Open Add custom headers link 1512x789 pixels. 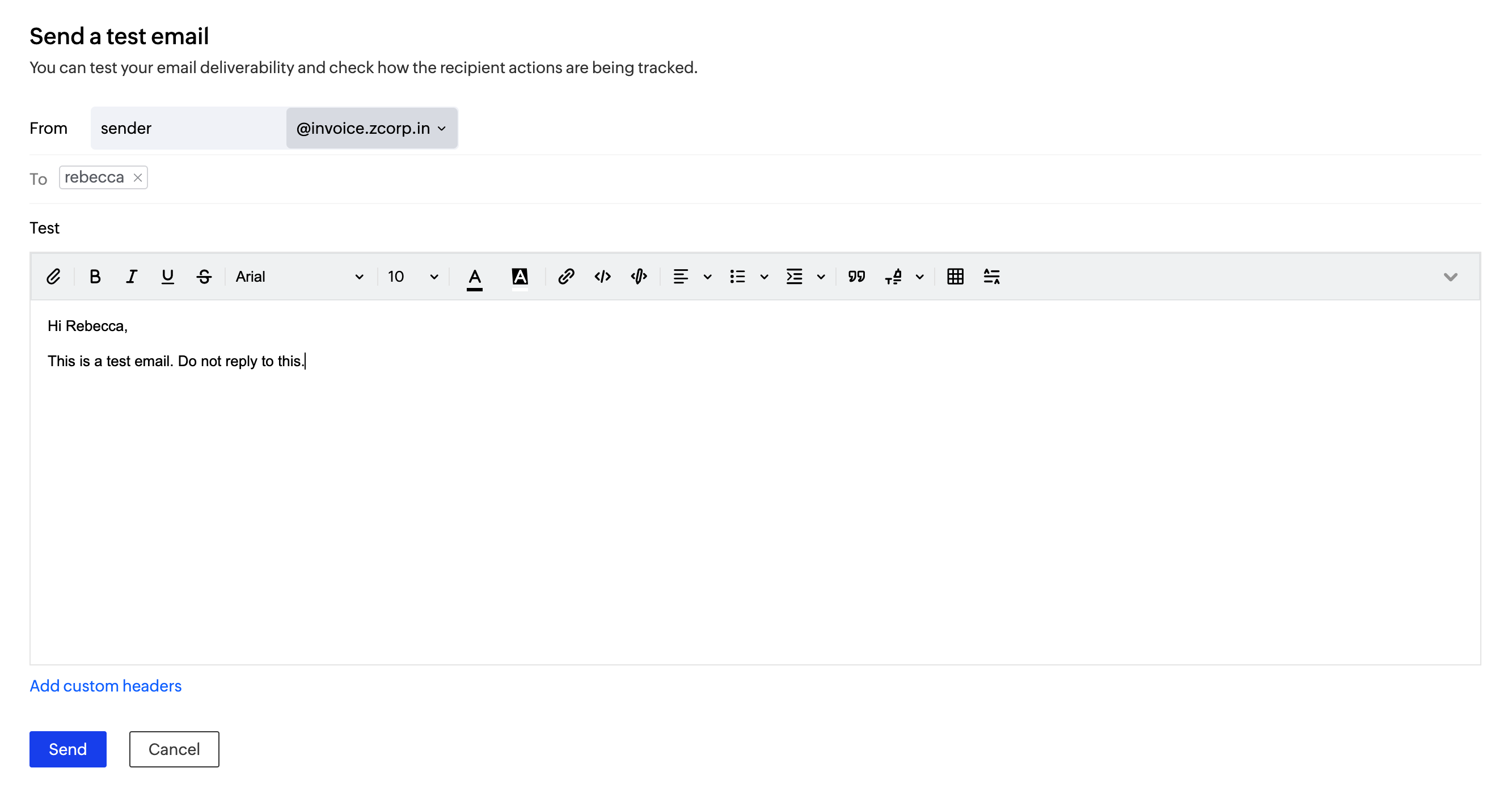(105, 685)
